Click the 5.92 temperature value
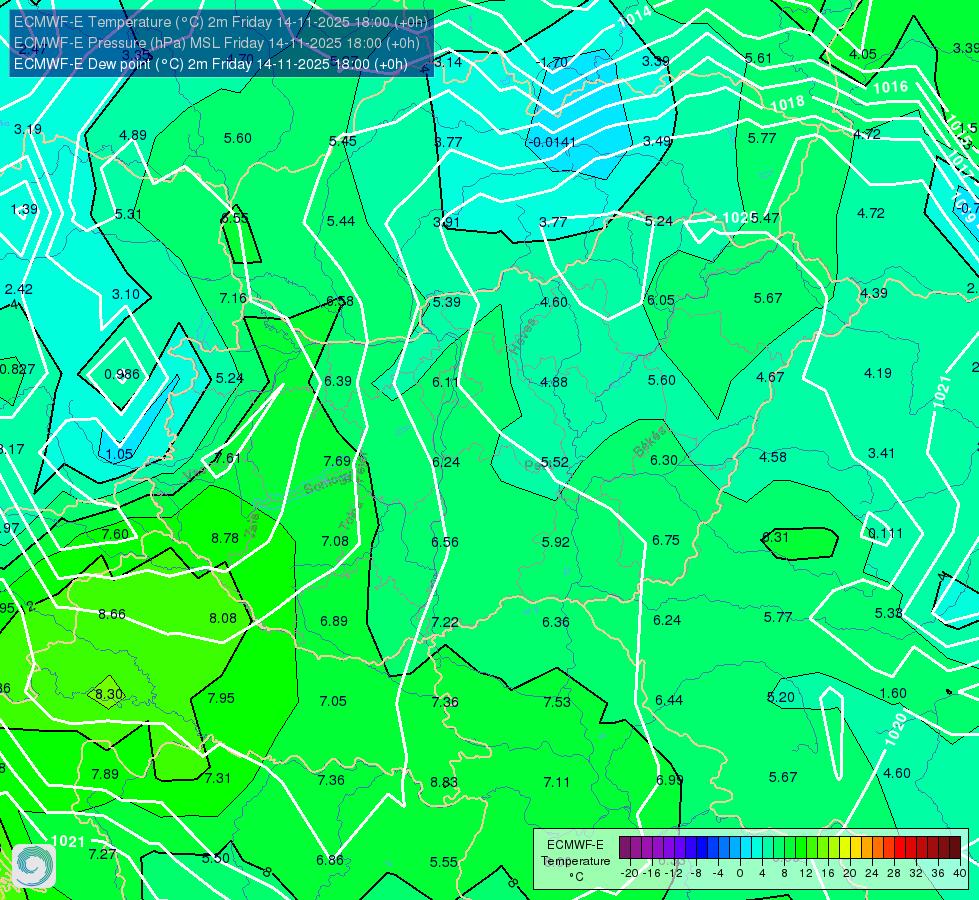This screenshot has width=979, height=900. click(x=556, y=542)
